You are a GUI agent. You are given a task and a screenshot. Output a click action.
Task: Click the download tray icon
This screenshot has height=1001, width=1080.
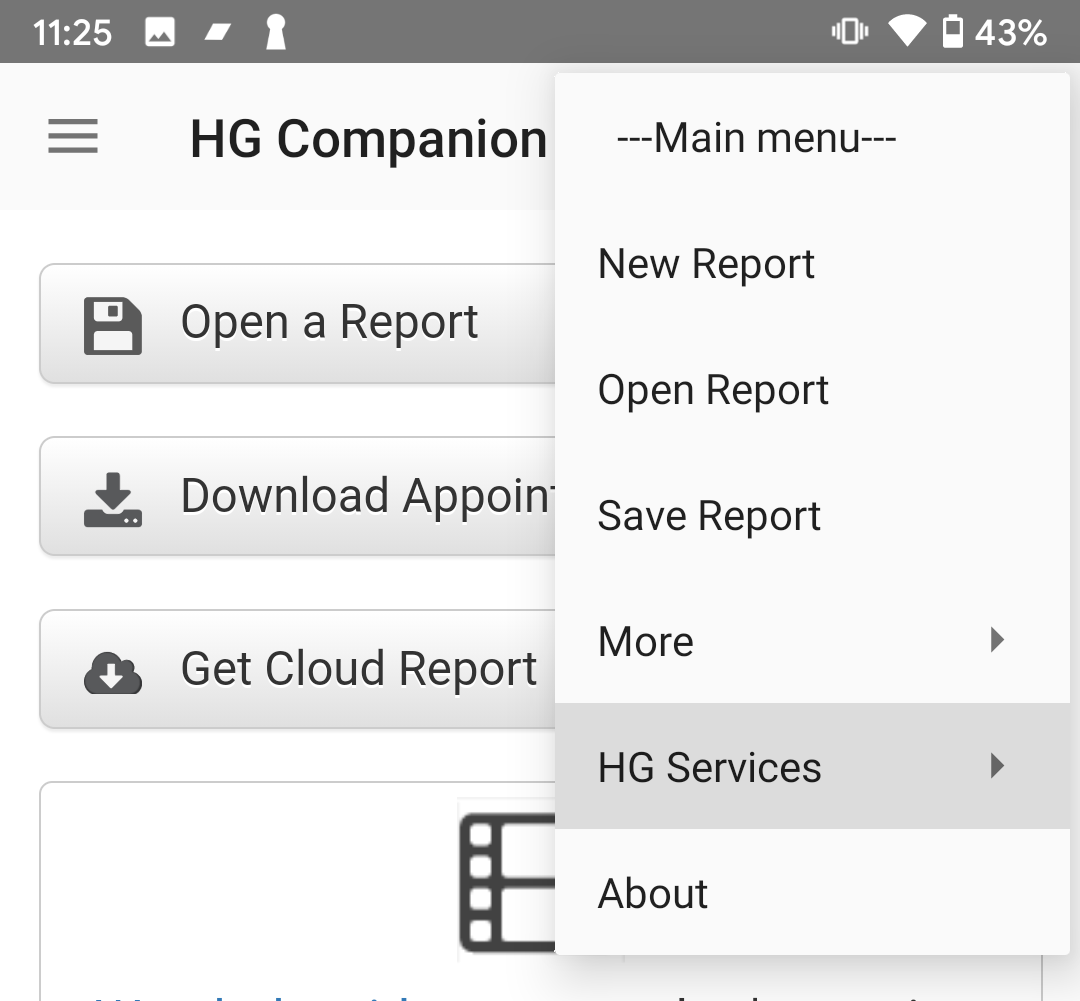[x=112, y=499]
